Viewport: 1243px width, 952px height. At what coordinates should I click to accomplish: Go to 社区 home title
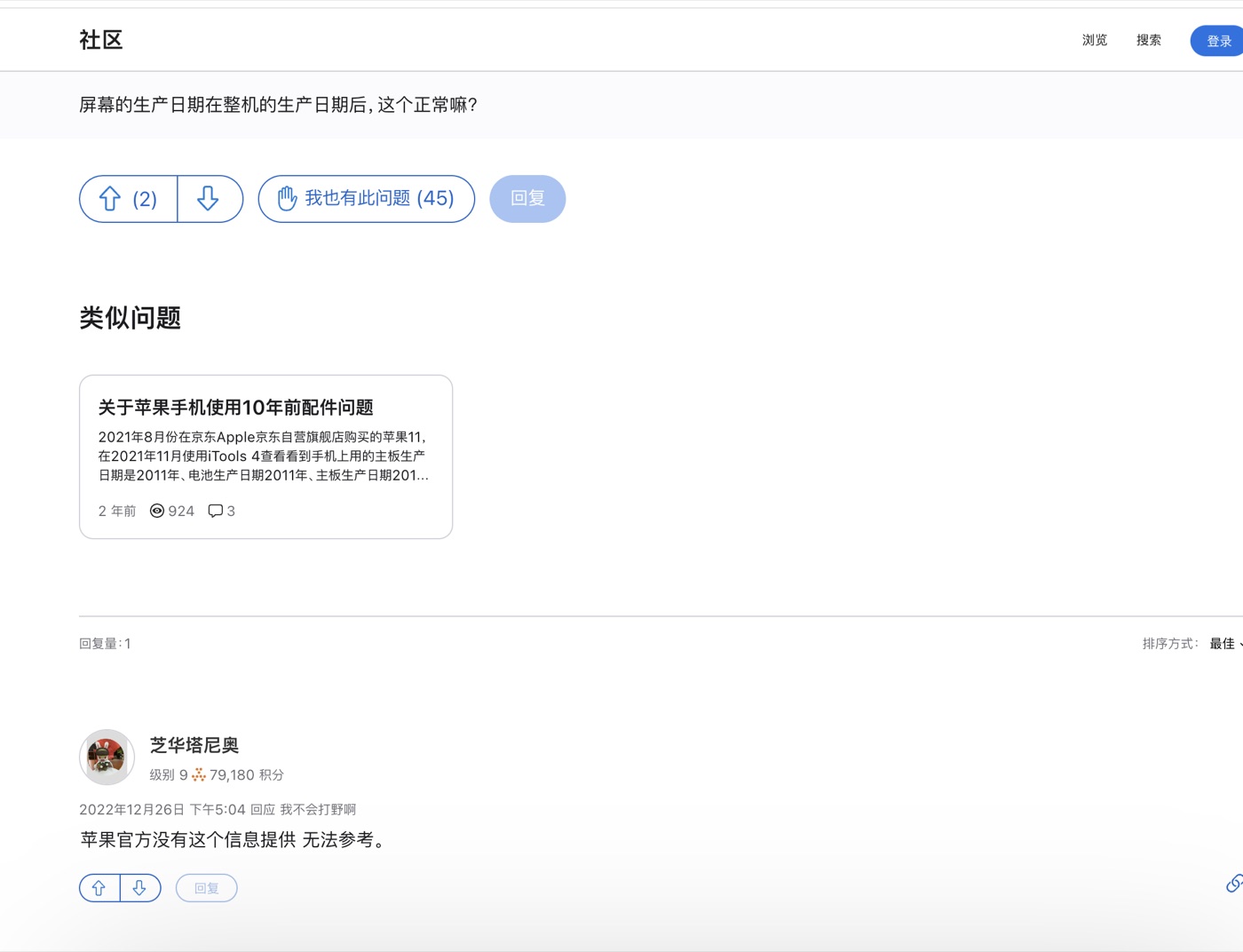(x=101, y=40)
